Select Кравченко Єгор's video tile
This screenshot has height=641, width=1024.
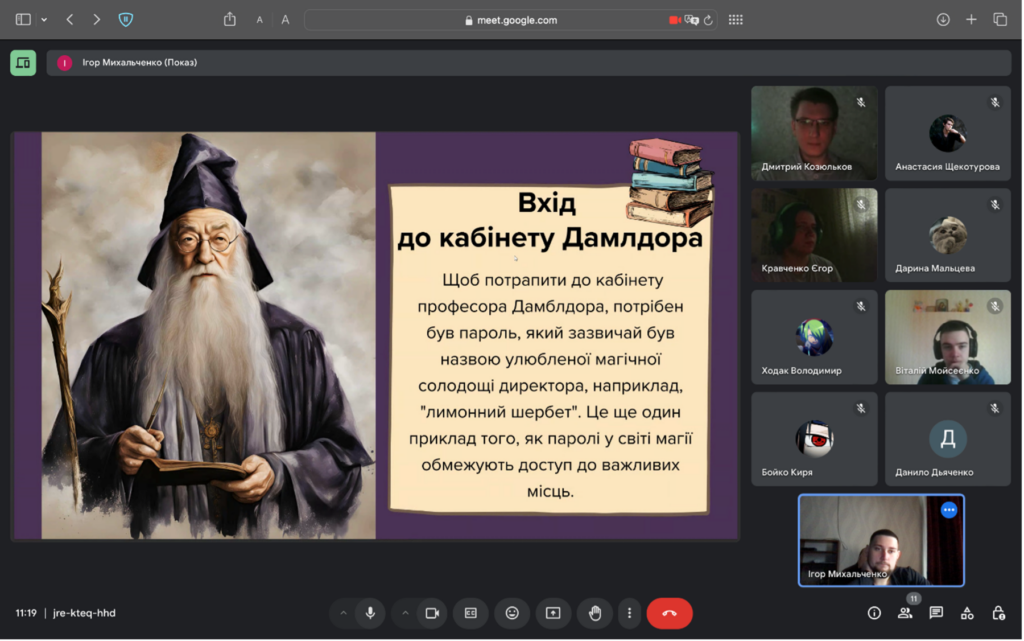point(814,235)
